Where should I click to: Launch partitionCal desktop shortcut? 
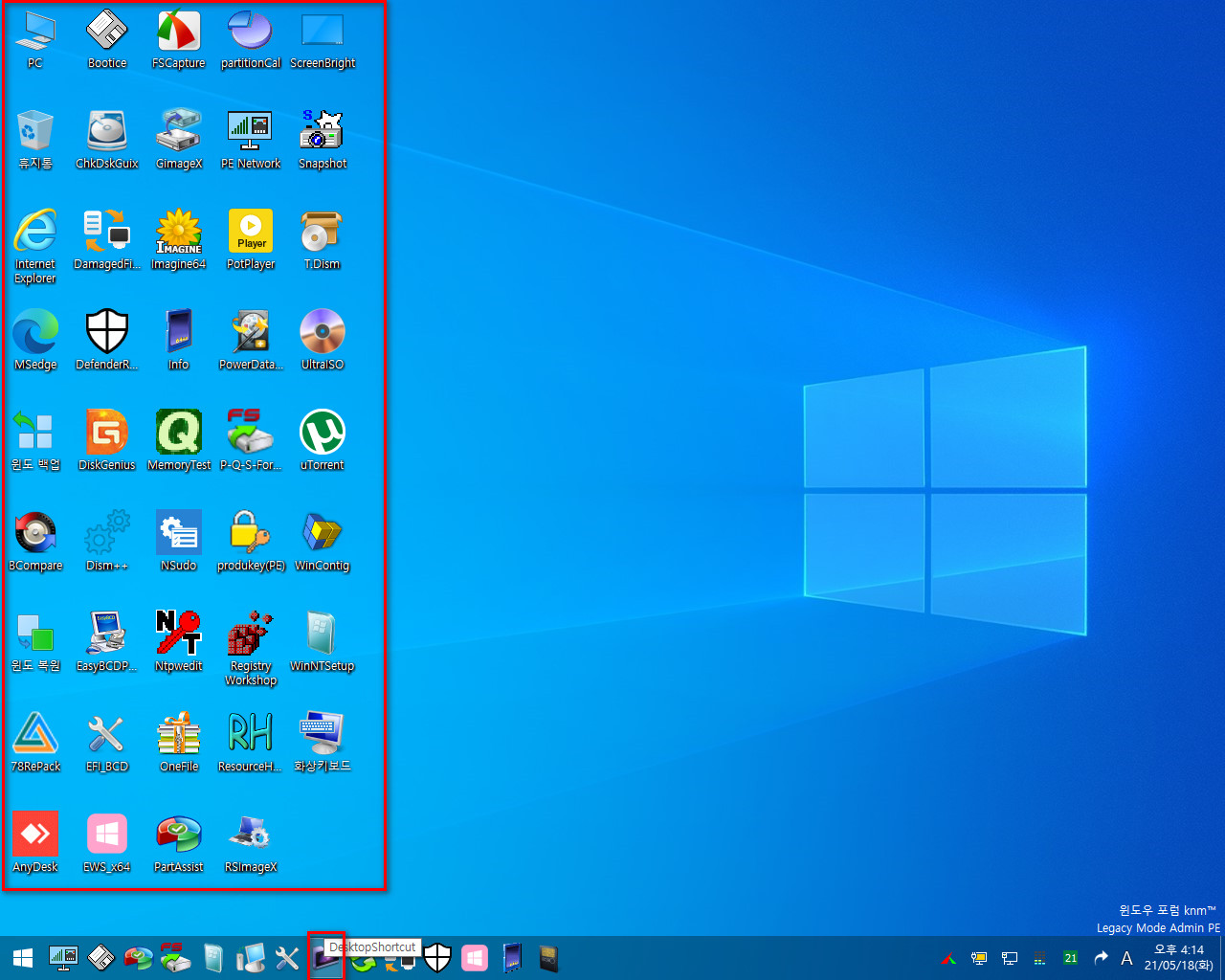tap(251, 40)
